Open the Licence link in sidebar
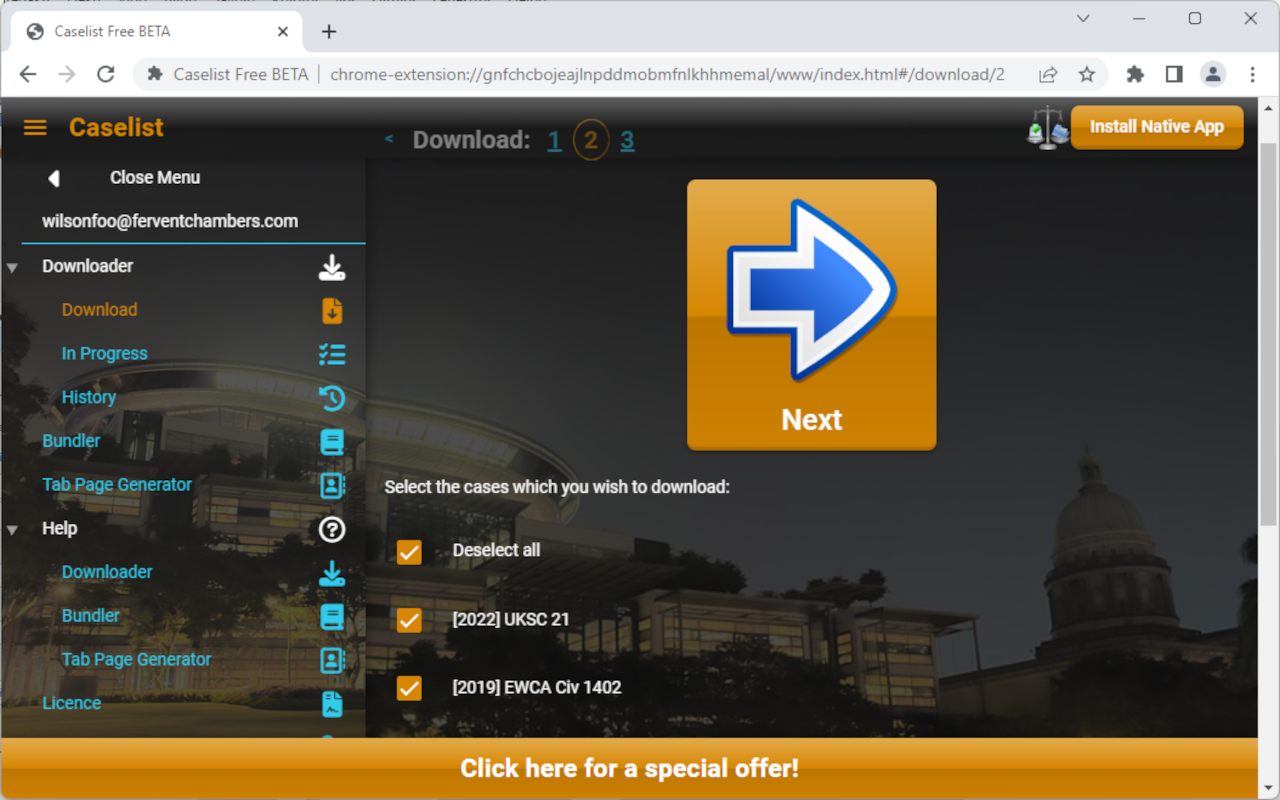 click(x=72, y=703)
